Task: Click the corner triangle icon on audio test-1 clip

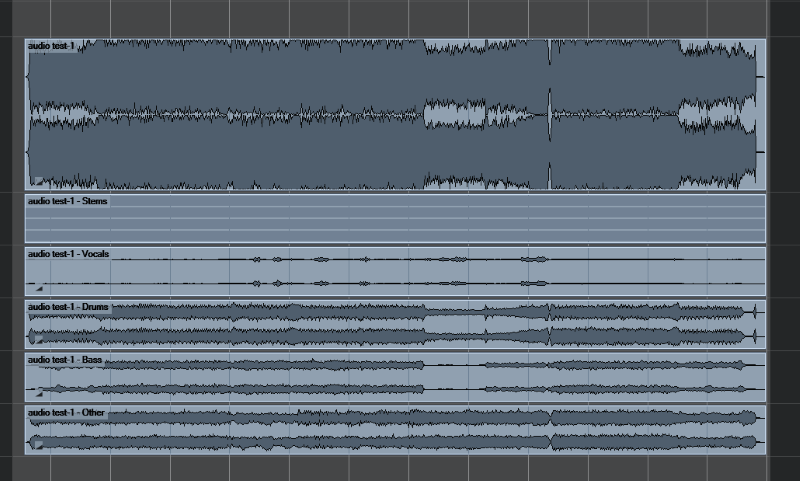Action: tap(36, 181)
